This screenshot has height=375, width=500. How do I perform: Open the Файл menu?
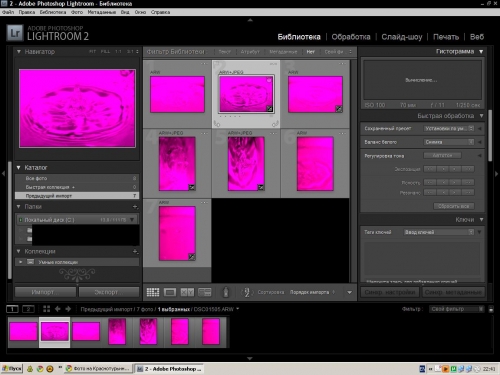[8, 12]
